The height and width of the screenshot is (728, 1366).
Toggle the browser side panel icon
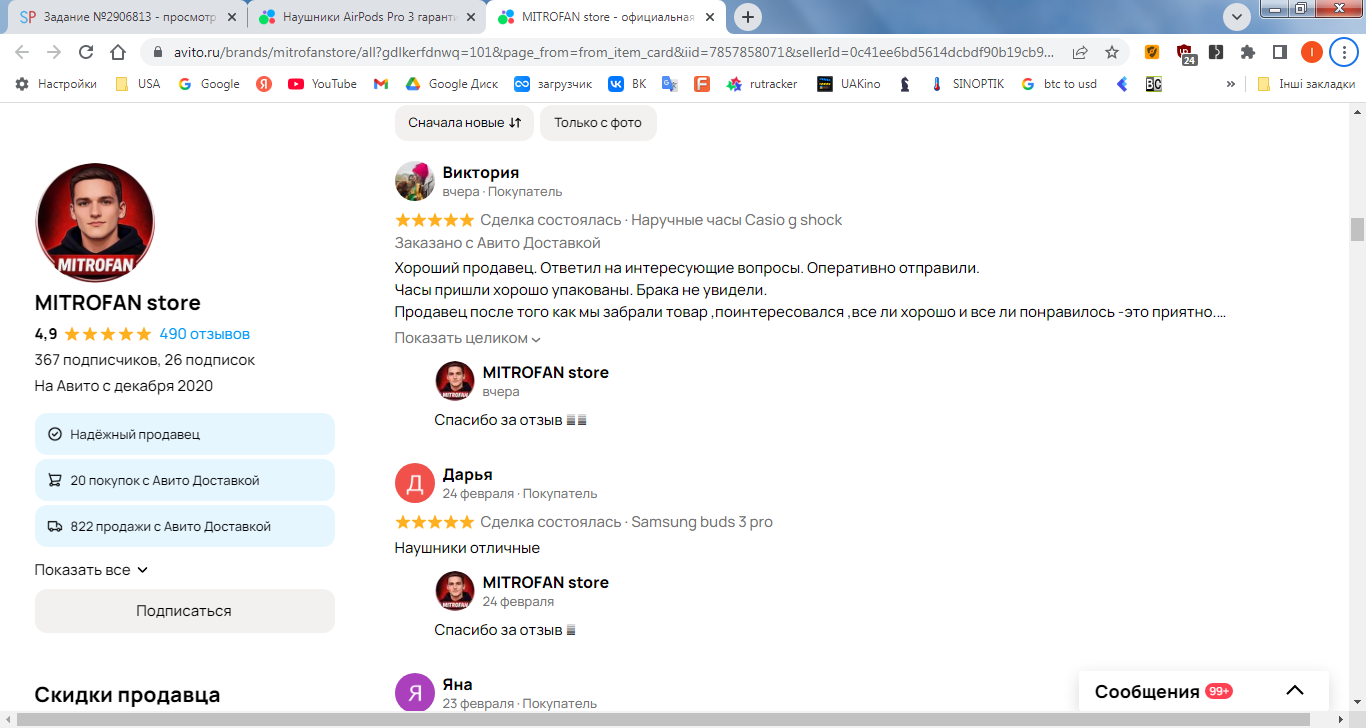[x=1279, y=53]
